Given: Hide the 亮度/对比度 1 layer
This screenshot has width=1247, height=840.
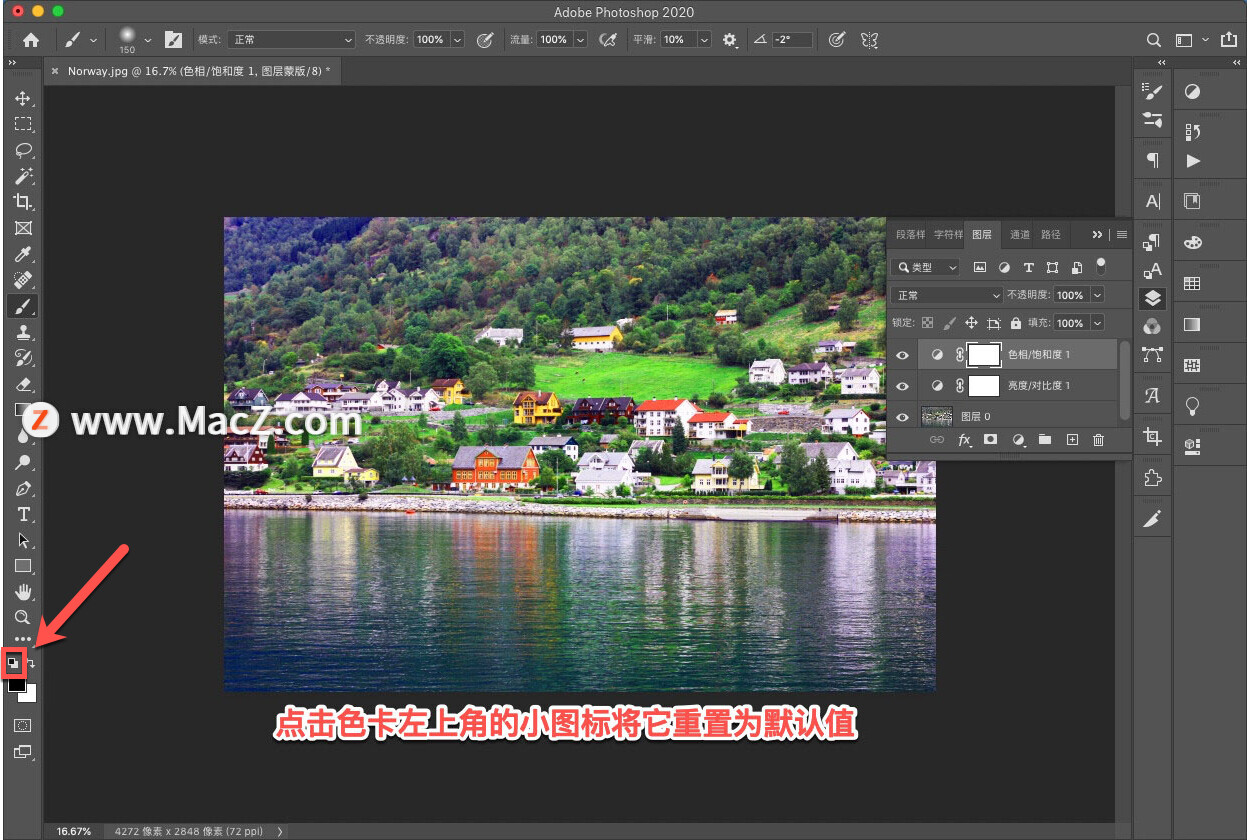Looking at the screenshot, I should tap(903, 385).
